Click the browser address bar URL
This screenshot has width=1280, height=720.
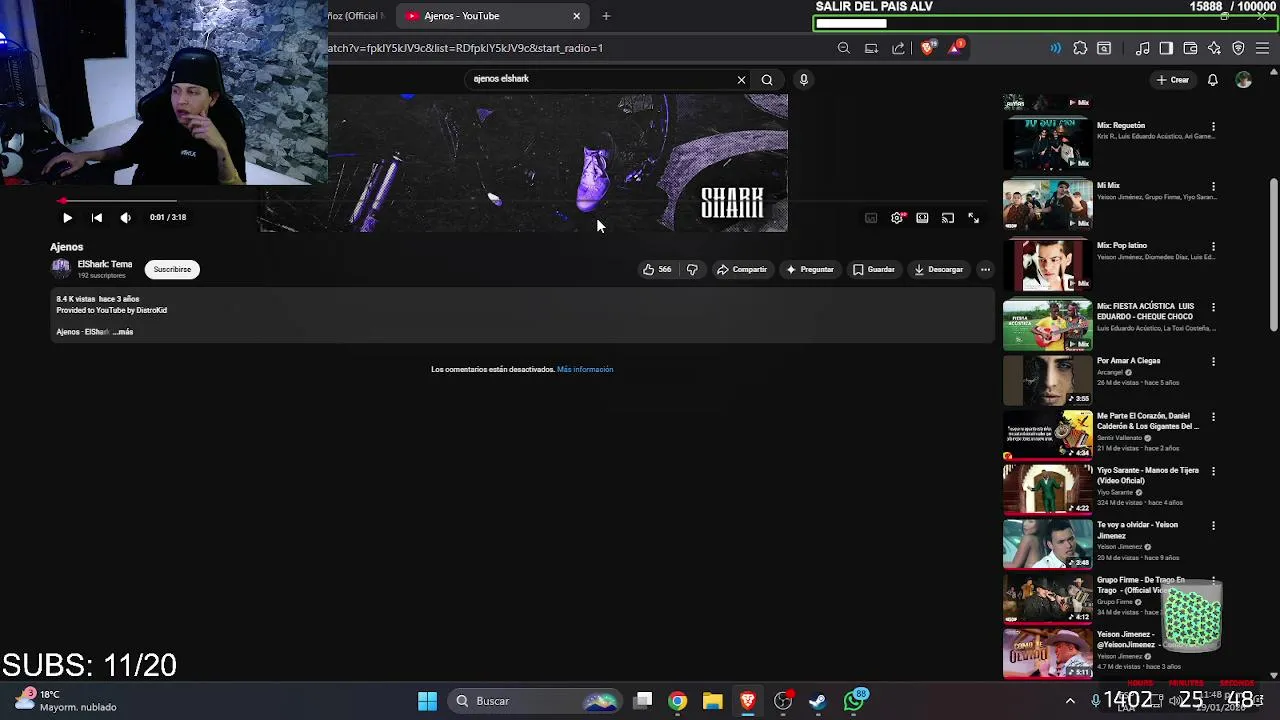click(465, 48)
